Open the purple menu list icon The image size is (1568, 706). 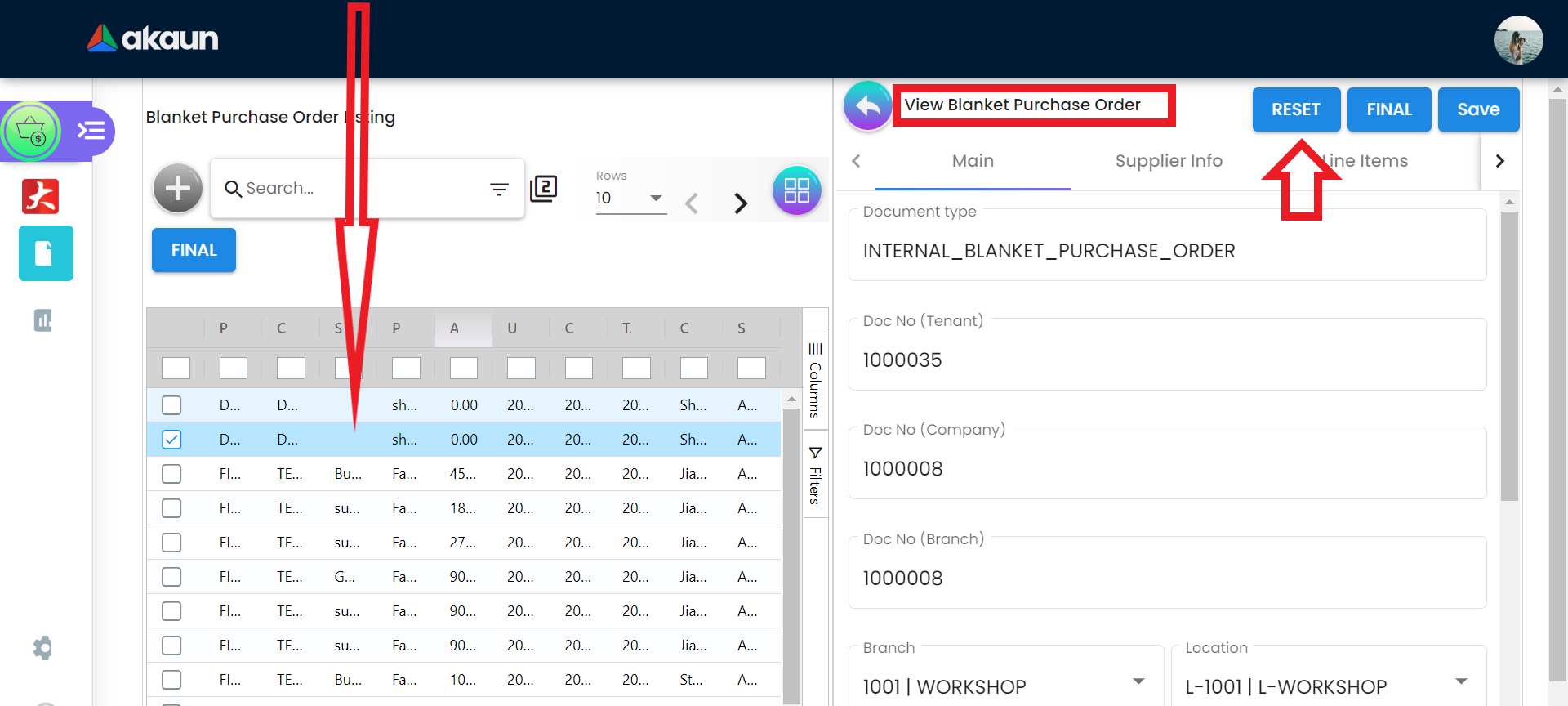click(91, 131)
